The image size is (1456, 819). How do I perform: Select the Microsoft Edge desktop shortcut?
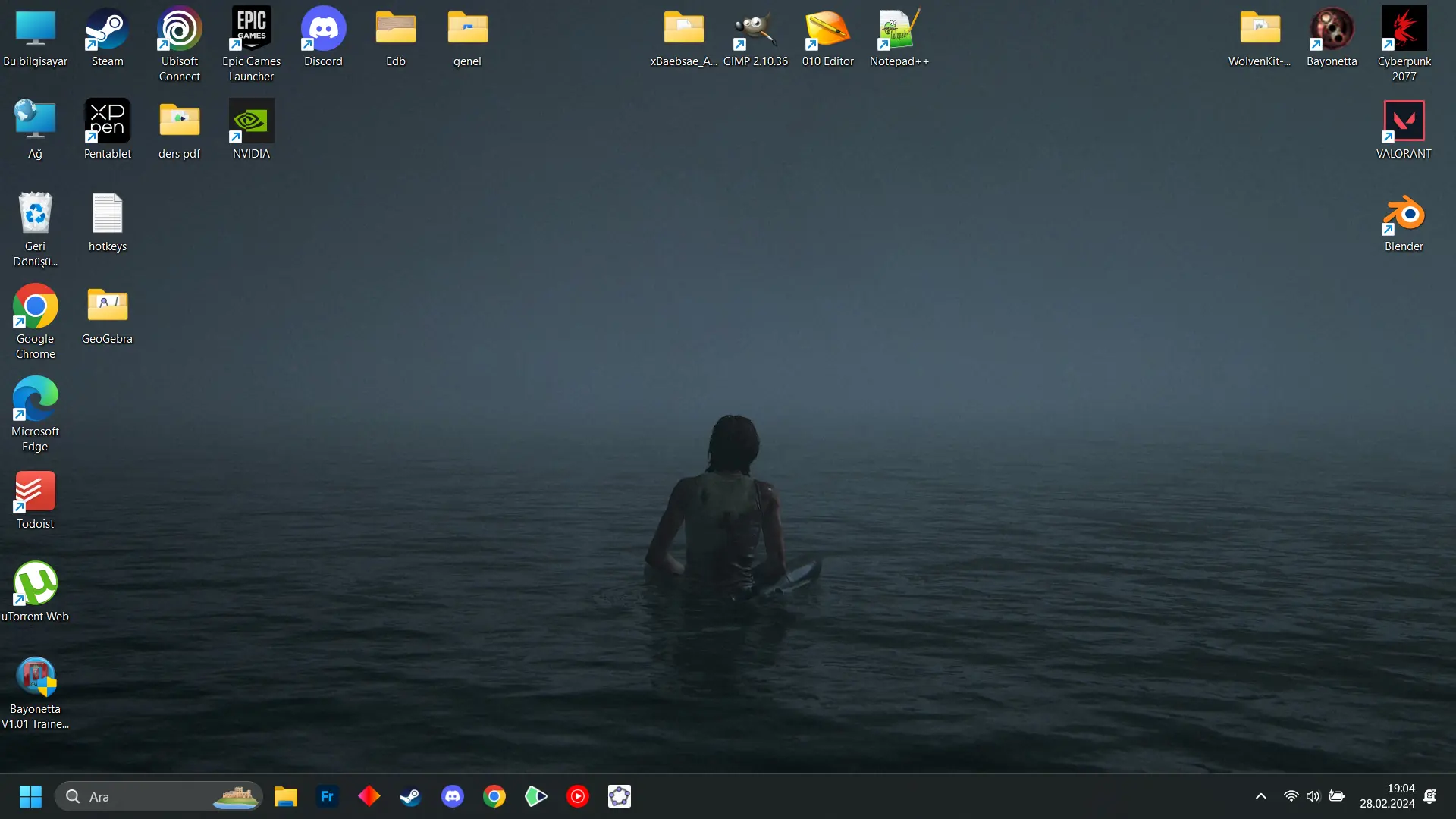click(36, 415)
